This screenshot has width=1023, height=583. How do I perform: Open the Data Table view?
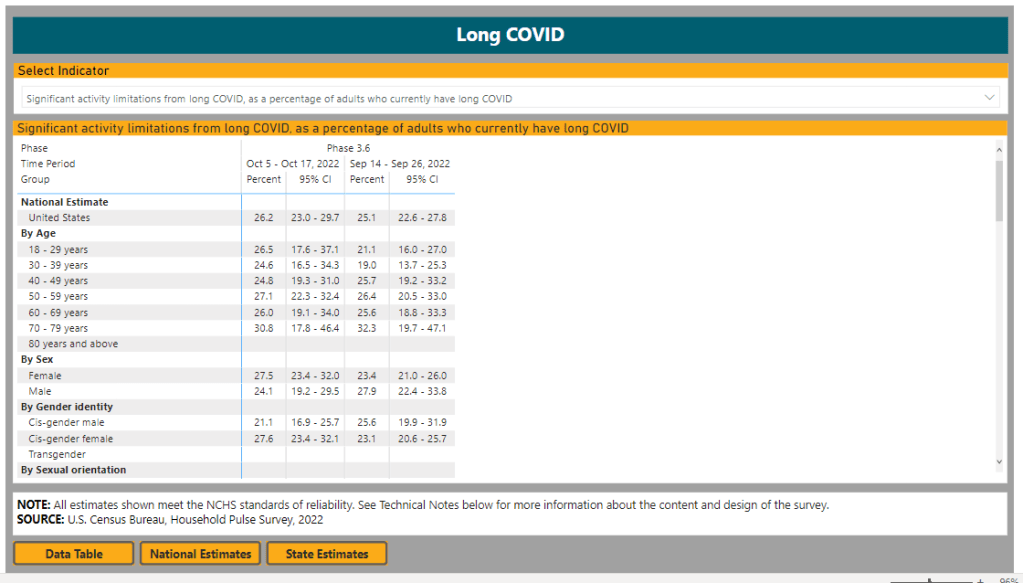[73, 553]
